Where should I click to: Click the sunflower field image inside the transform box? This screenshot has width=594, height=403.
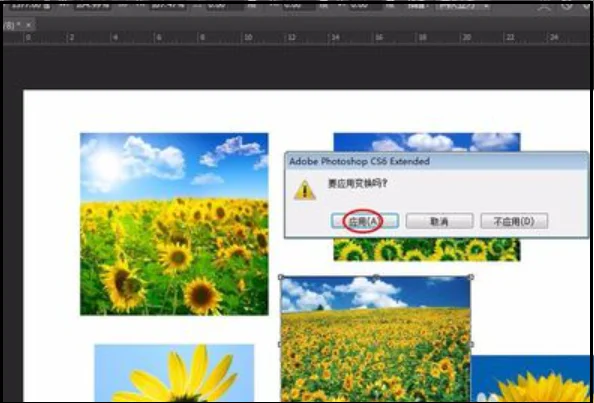click(x=376, y=339)
